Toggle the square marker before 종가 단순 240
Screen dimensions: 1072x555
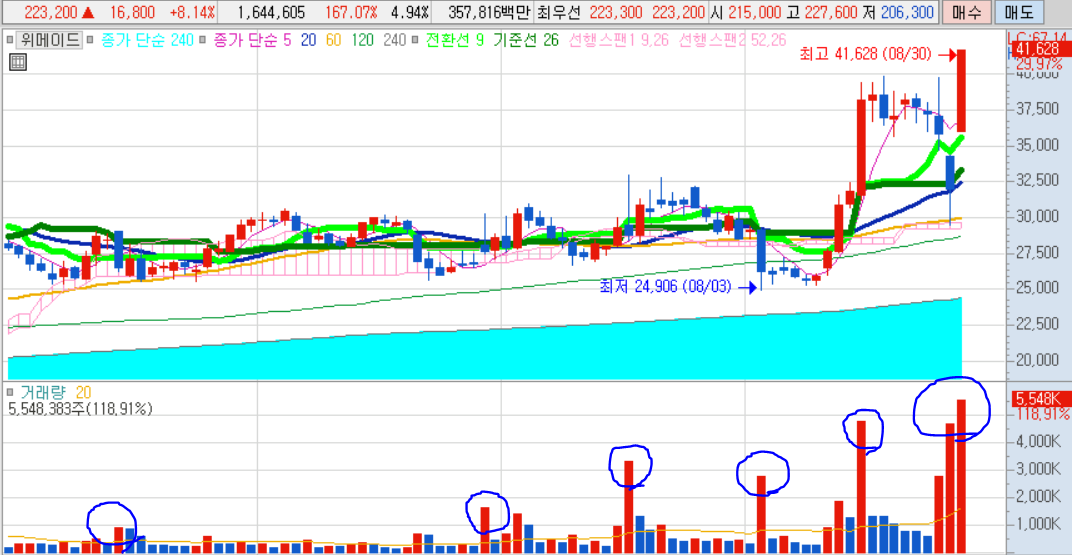(x=92, y=41)
